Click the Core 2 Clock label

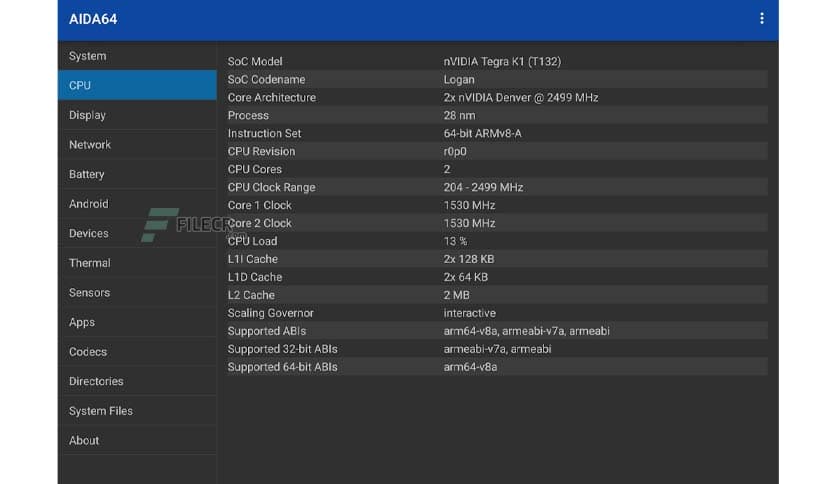pos(260,223)
